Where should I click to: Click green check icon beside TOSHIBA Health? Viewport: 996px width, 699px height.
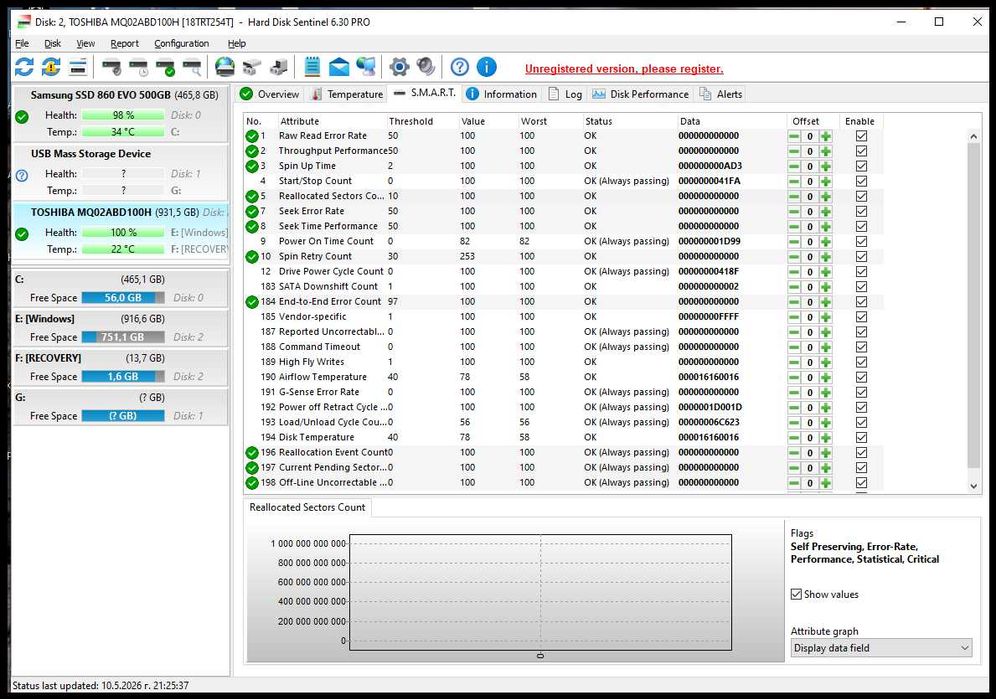coord(22,234)
